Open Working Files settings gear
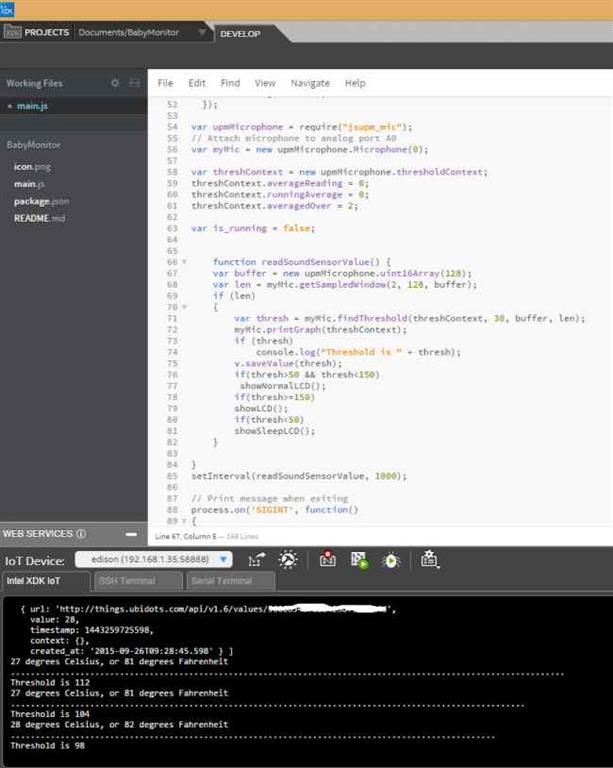 coord(115,83)
